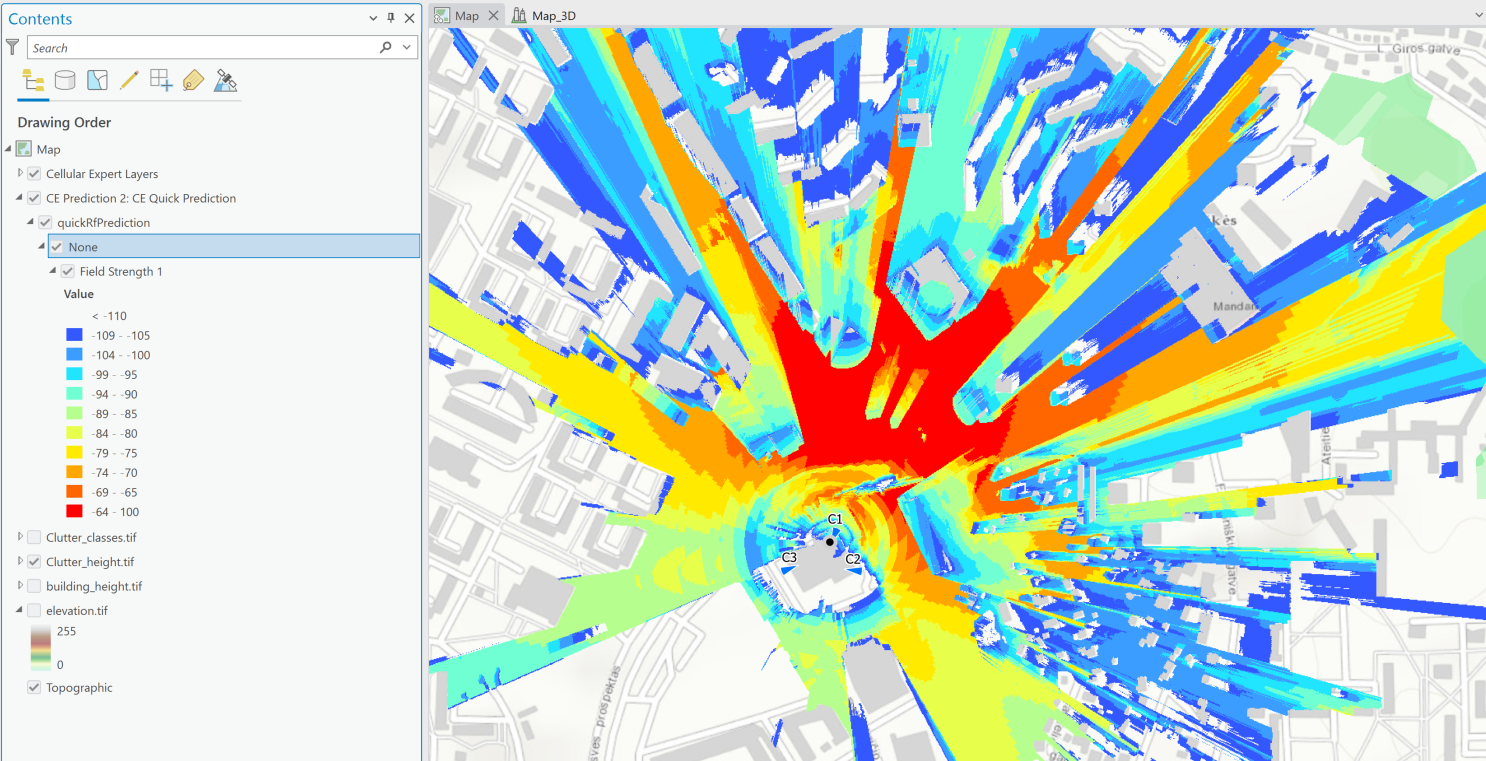The width and height of the screenshot is (1486, 761).
Task: Select List By Snapping grid icon
Action: [x=161, y=81]
